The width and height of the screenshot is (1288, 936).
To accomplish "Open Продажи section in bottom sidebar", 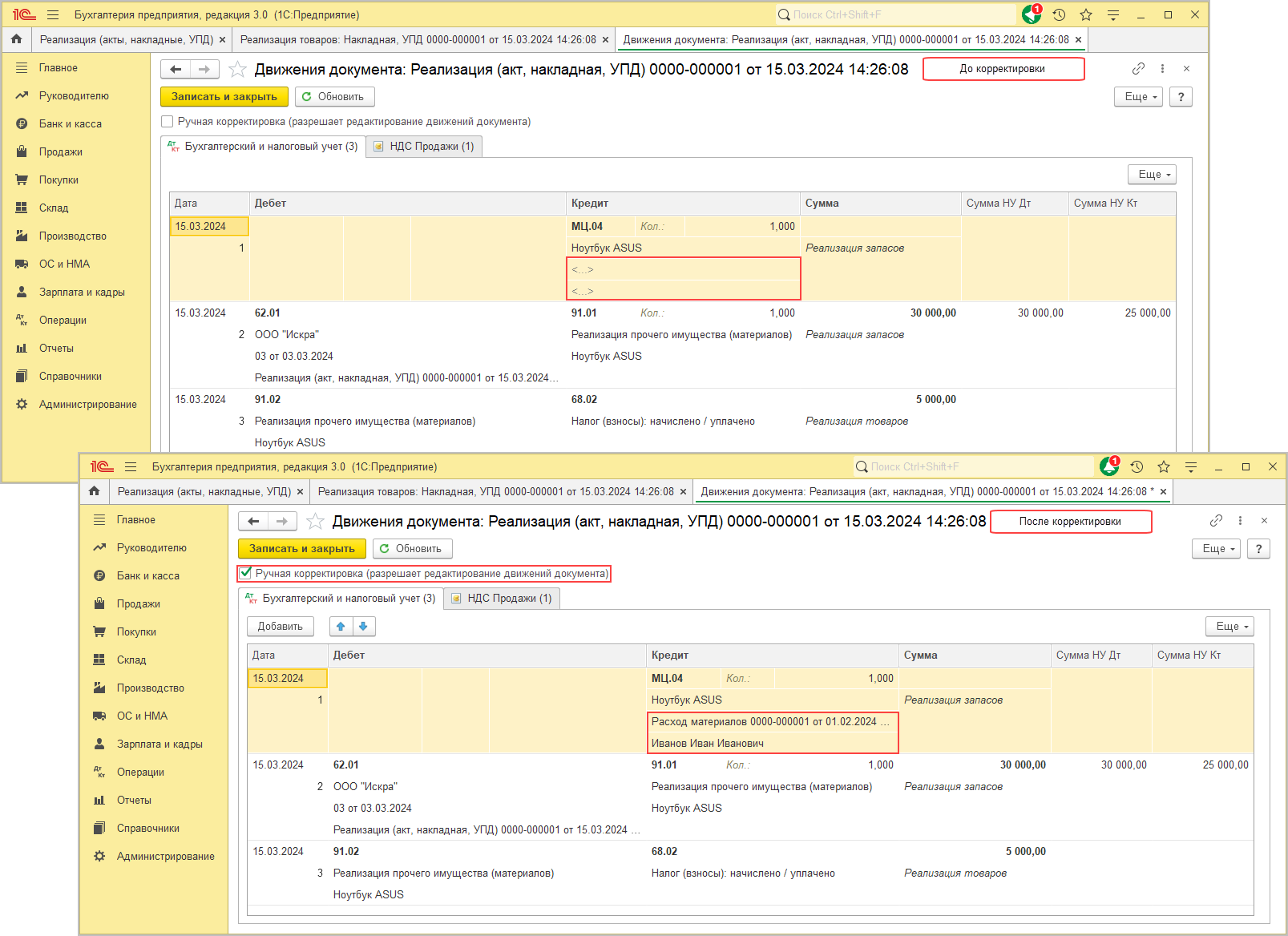I will [139, 604].
